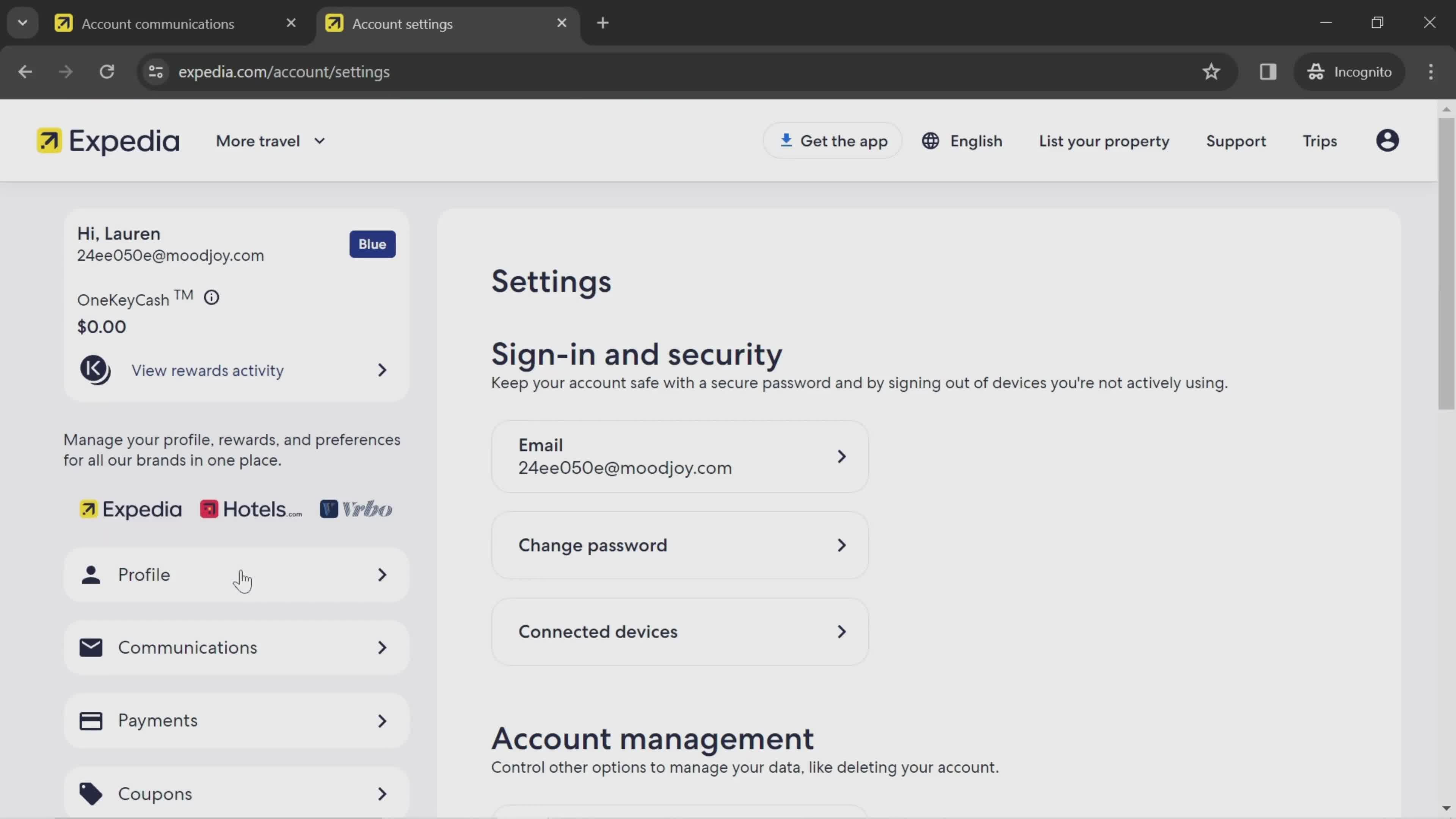Click the Blue tier badge
This screenshot has height=819, width=1456.
(x=372, y=244)
